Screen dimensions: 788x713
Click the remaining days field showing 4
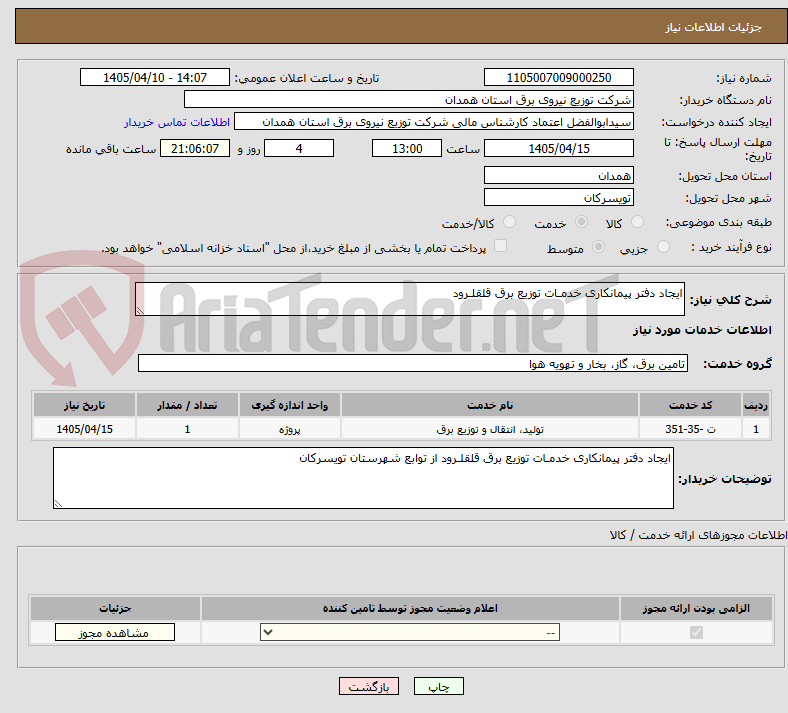pos(299,148)
